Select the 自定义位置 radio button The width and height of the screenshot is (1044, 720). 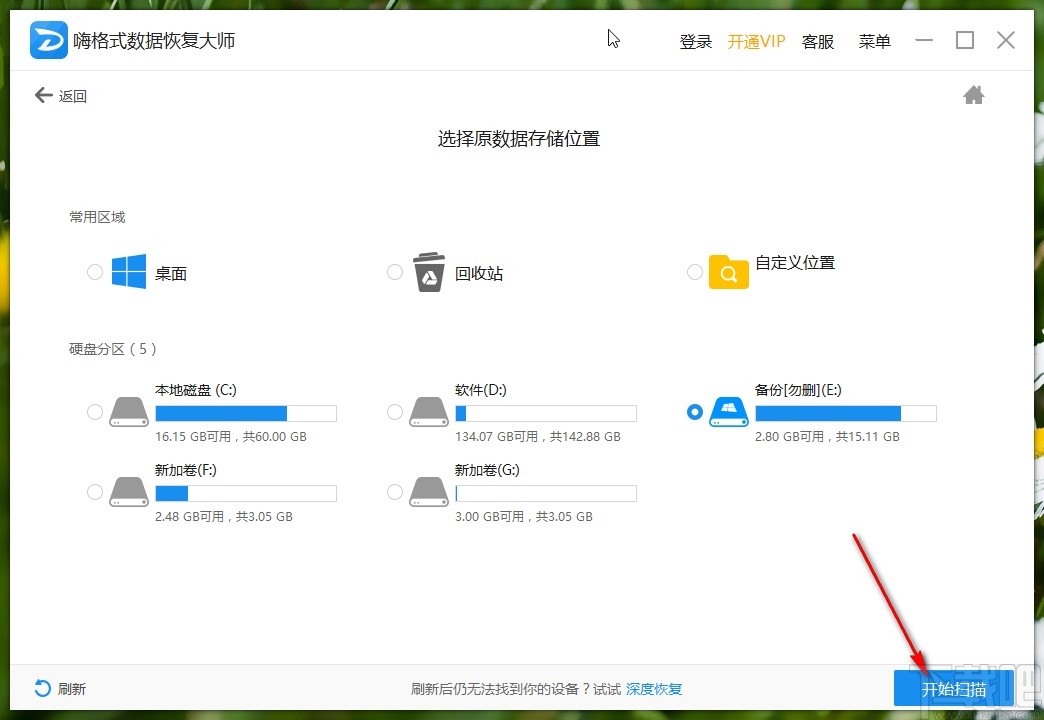(x=694, y=272)
